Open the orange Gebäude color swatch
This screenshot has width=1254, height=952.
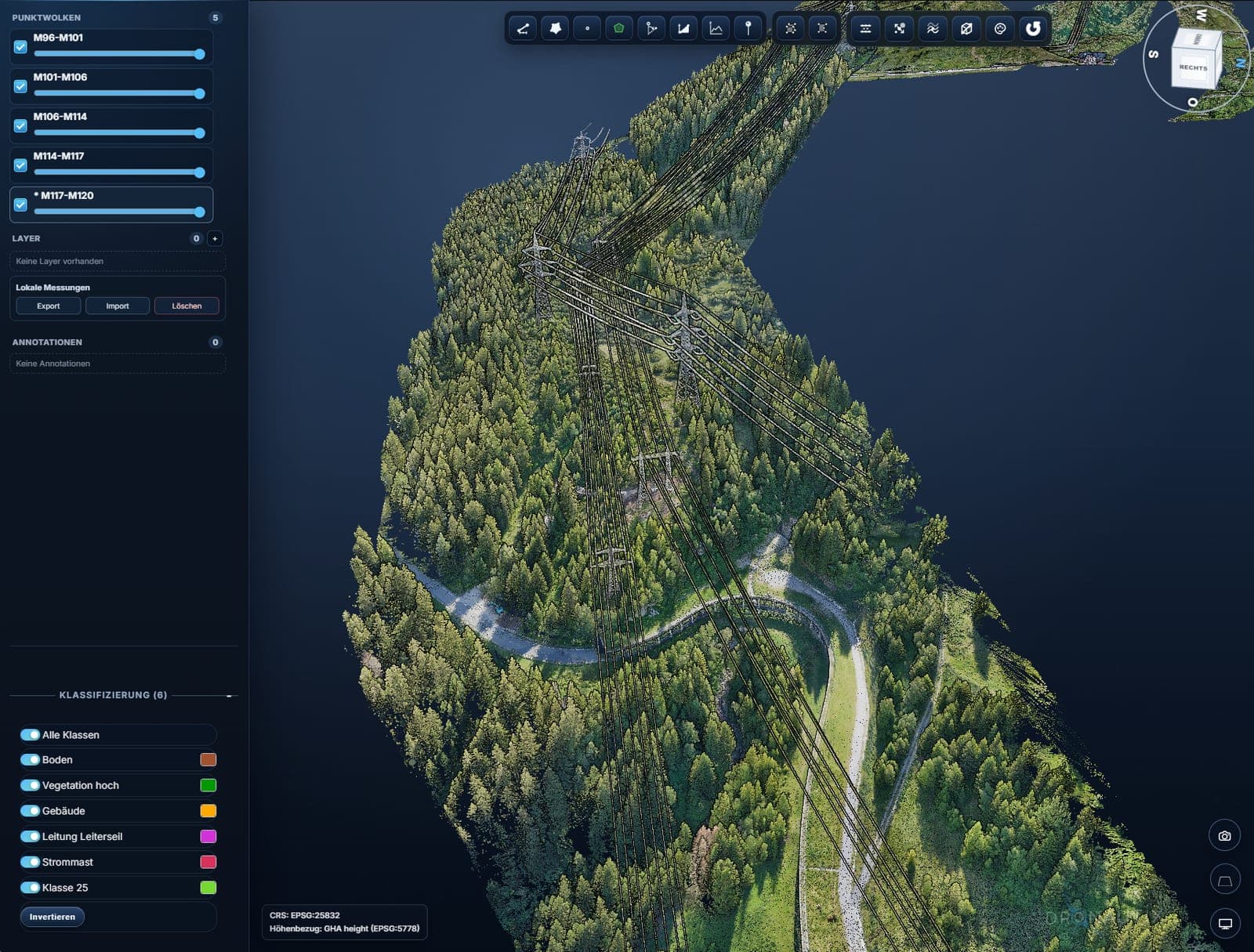[208, 811]
